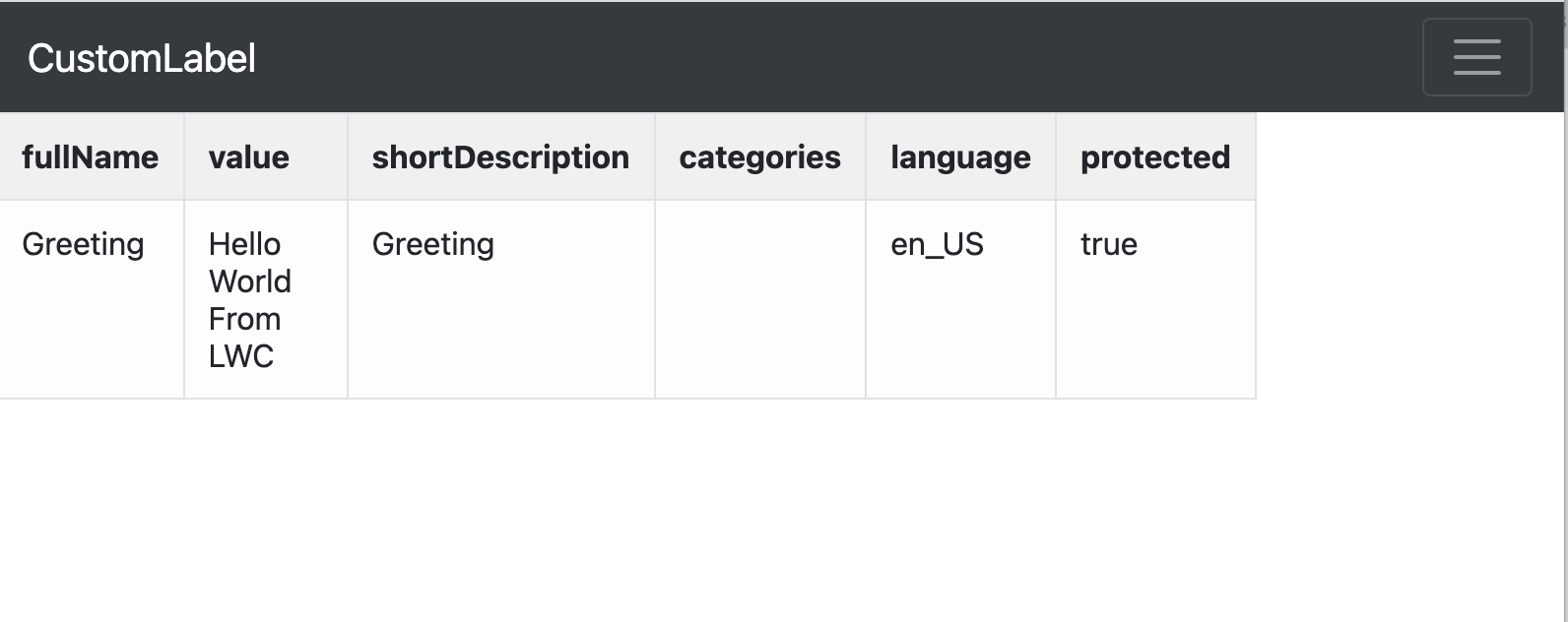Screen dimensions: 1568x622
Task: Click the CustomLabel brand link
Action: (x=142, y=58)
